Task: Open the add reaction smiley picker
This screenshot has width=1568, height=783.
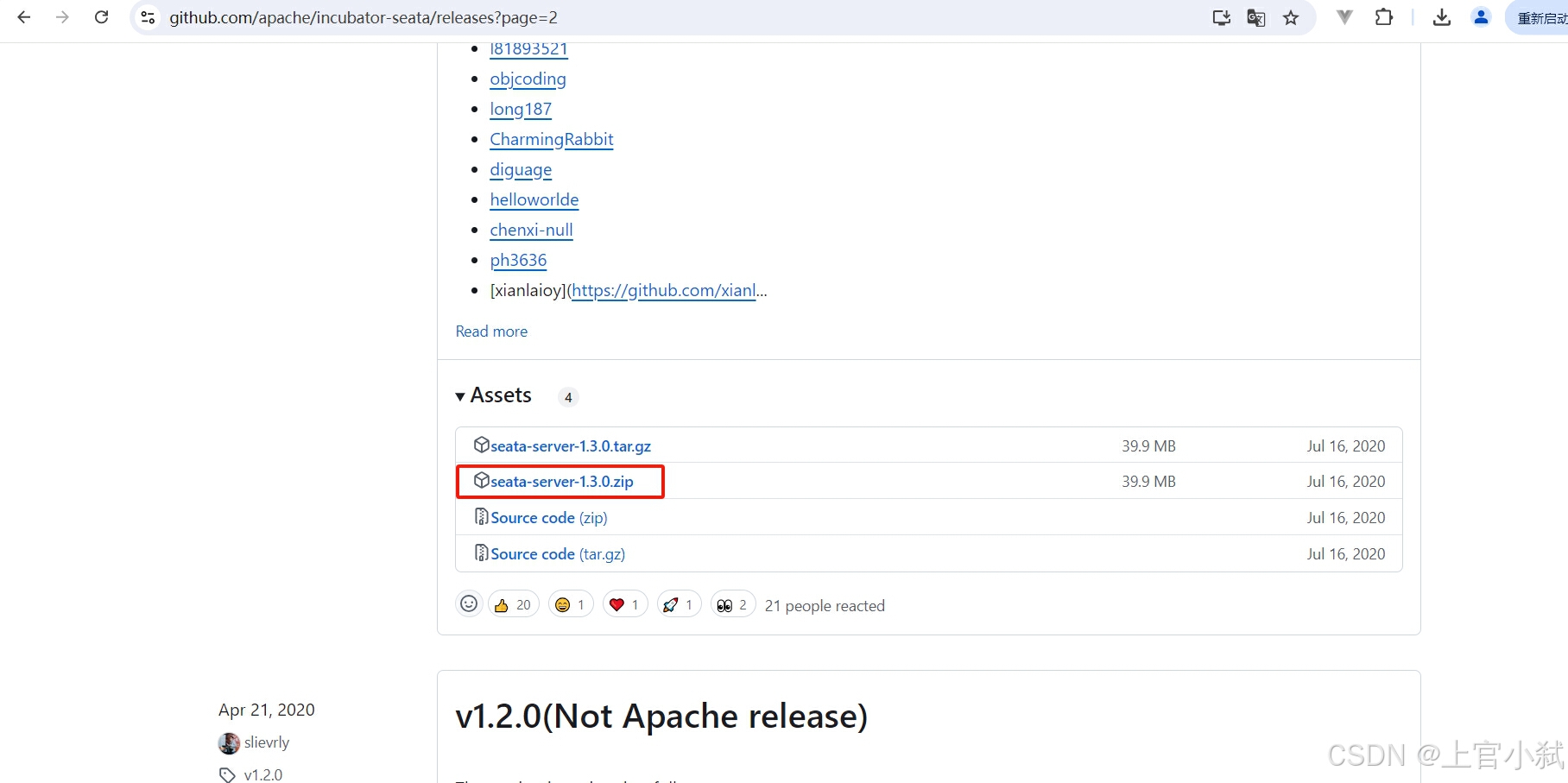Action: [469, 604]
